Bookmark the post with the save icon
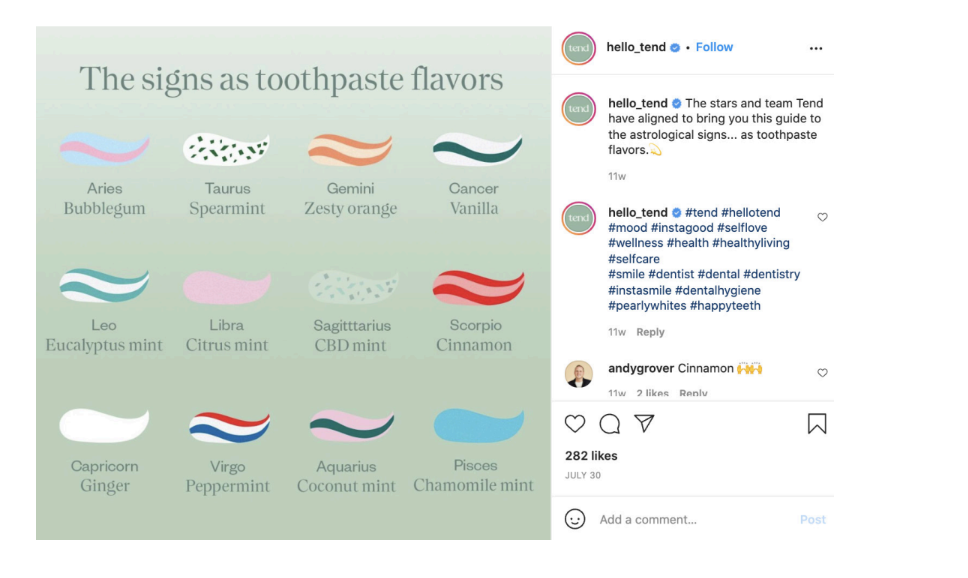This screenshot has height=578, width=968. pos(816,424)
